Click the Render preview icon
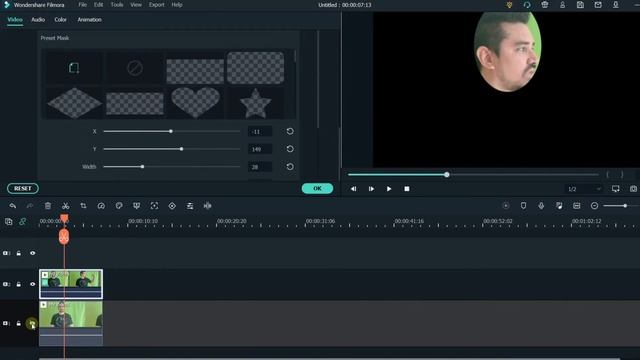The height and width of the screenshot is (360, 640). tap(506, 206)
